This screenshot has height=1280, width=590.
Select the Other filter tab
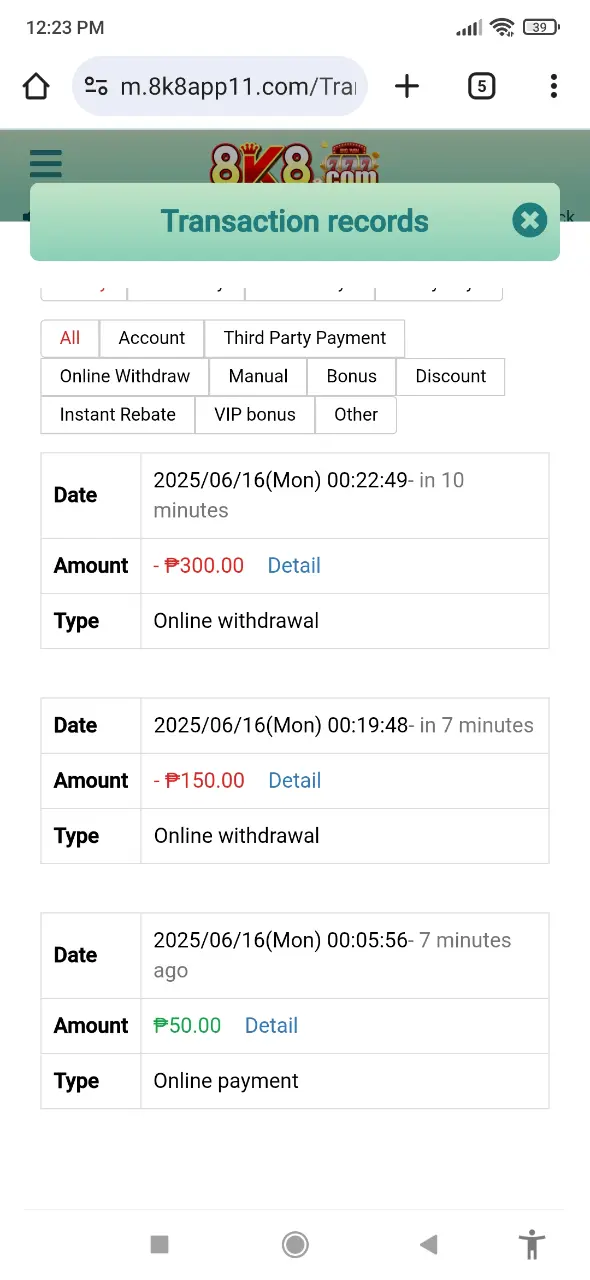(356, 414)
